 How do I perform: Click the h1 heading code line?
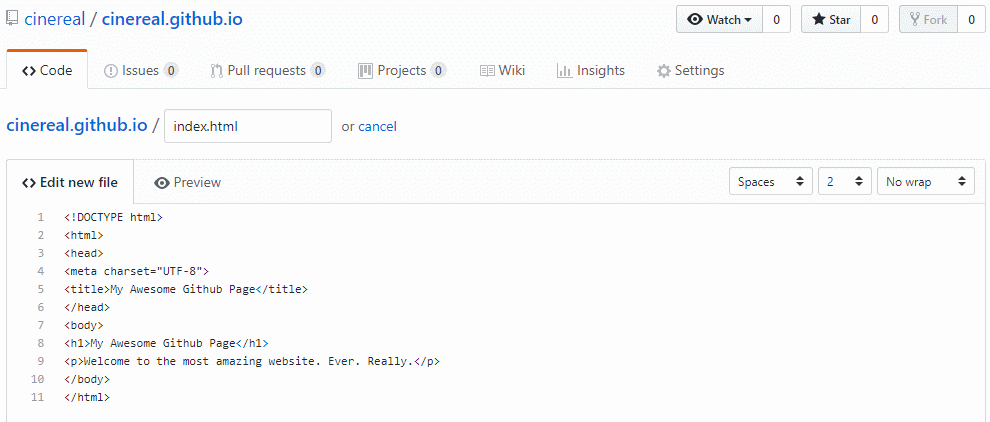point(166,344)
